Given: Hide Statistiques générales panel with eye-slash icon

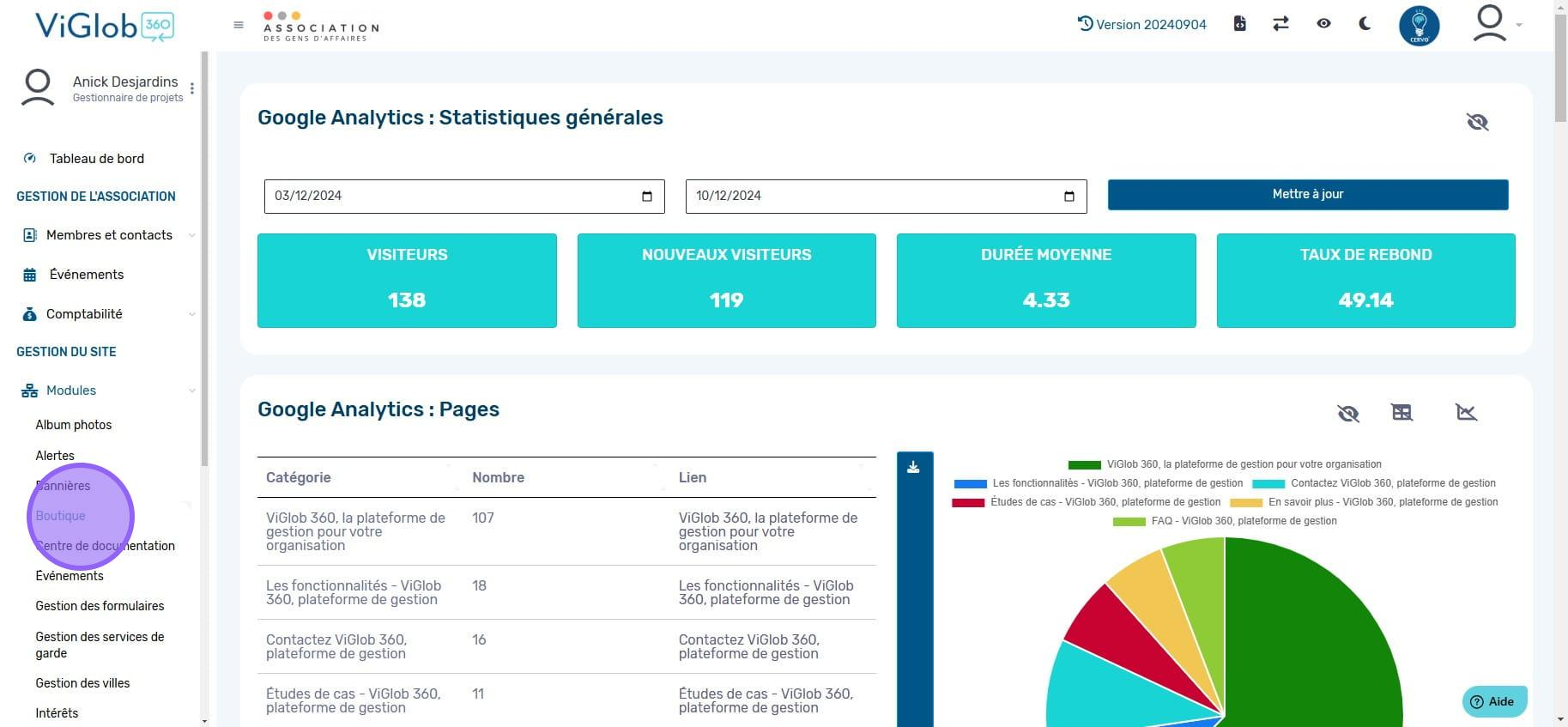Looking at the screenshot, I should click(1477, 122).
